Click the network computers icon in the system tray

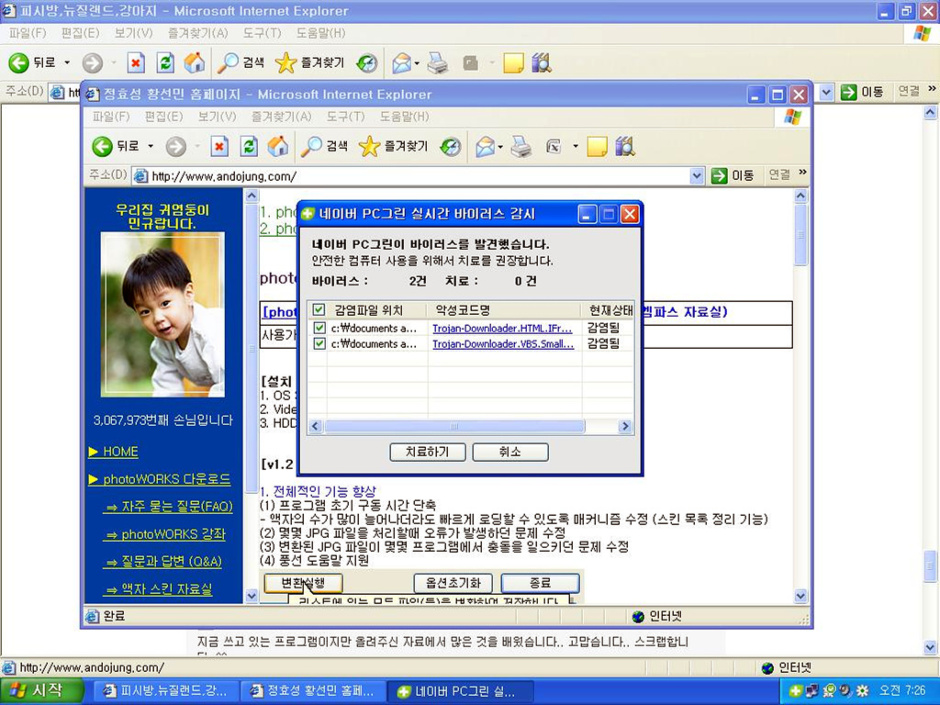point(812,691)
